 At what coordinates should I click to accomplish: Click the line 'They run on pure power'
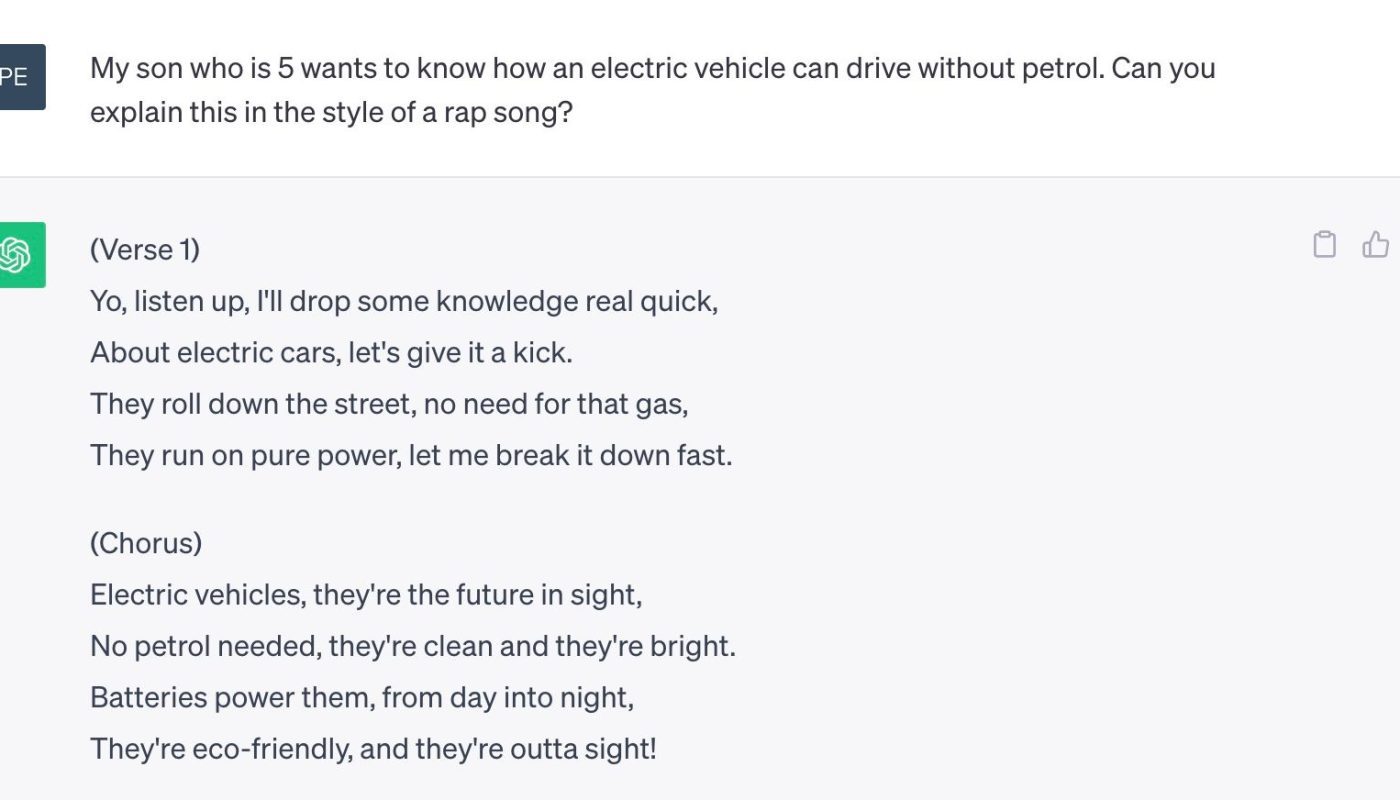[x=411, y=456]
